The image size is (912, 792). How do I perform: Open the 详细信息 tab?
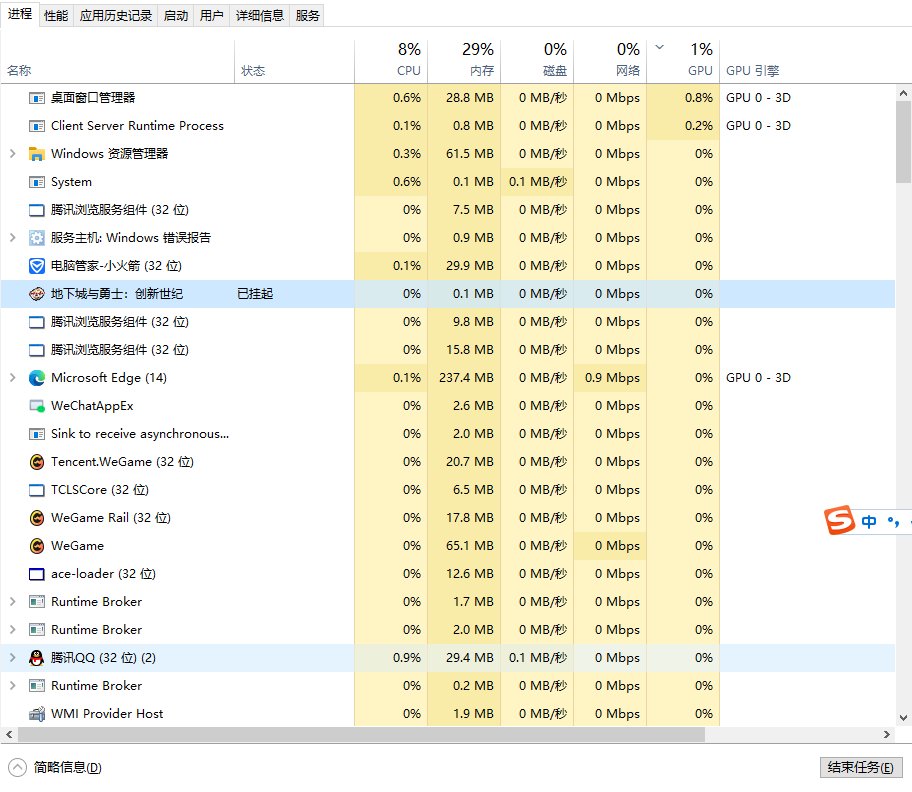tap(259, 16)
